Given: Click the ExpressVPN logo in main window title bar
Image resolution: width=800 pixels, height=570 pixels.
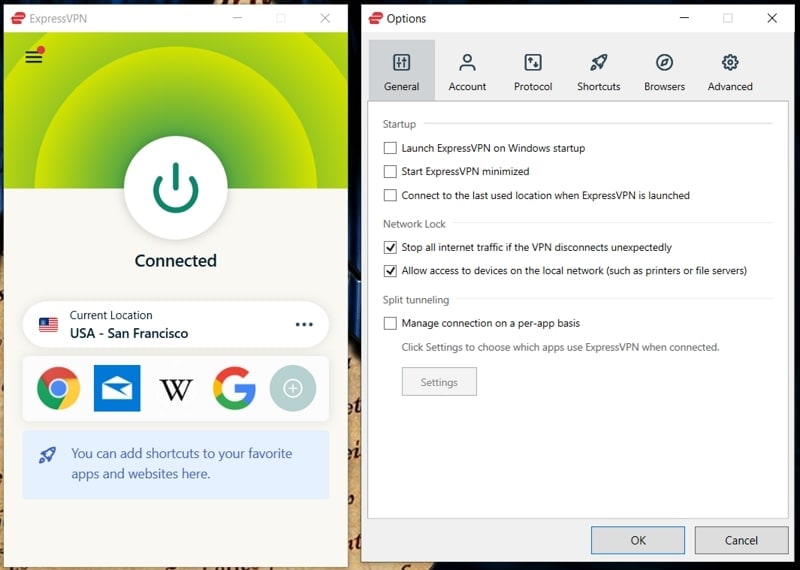Looking at the screenshot, I should click(18, 19).
